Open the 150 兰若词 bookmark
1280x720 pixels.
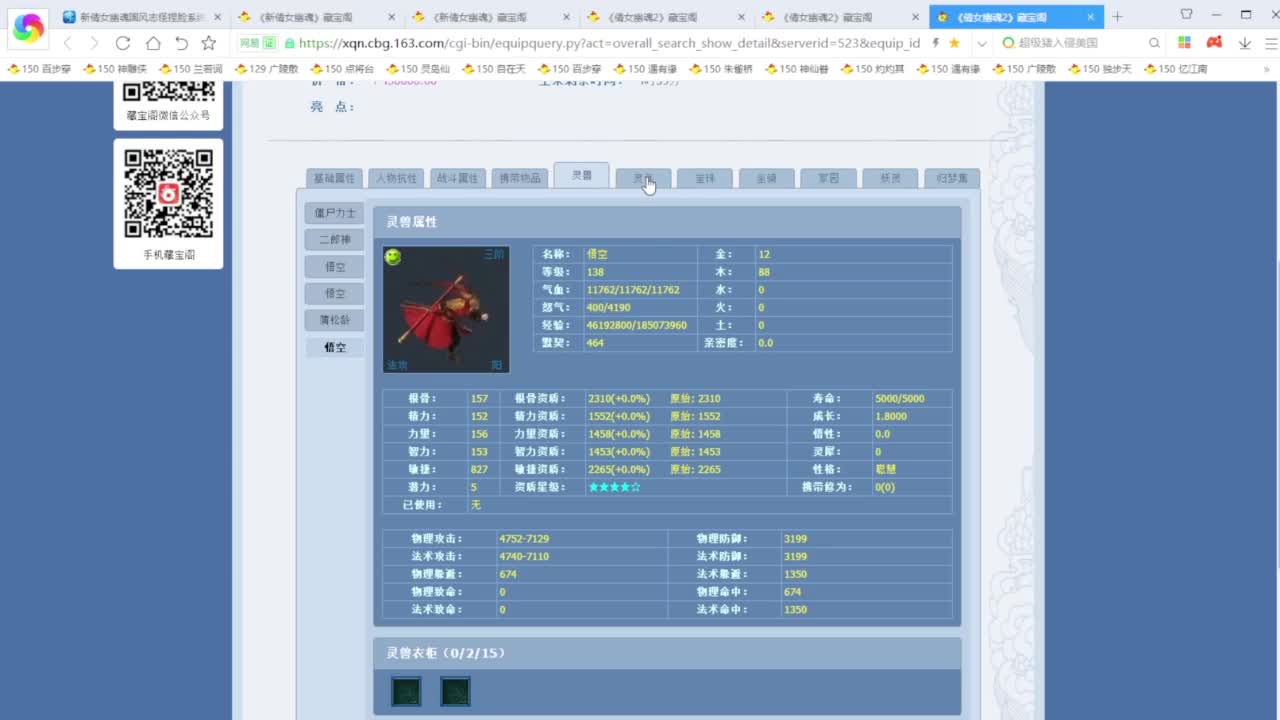click(x=191, y=69)
